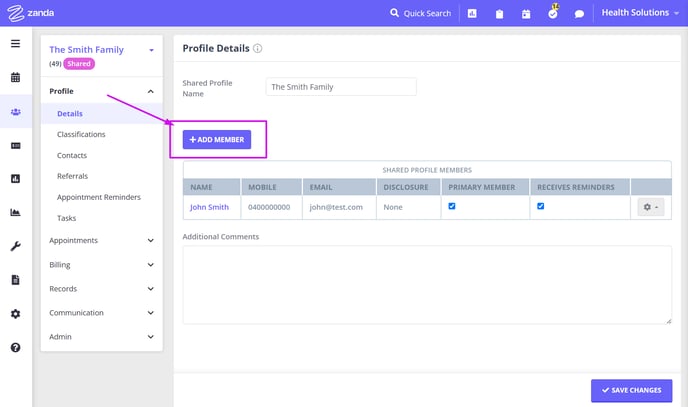Open the Health Solutions account dropdown

640,13
